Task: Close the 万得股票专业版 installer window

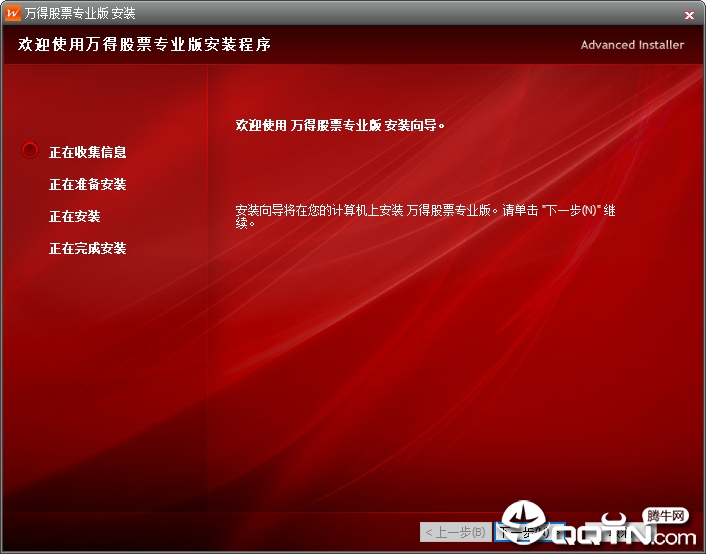Action: click(689, 15)
